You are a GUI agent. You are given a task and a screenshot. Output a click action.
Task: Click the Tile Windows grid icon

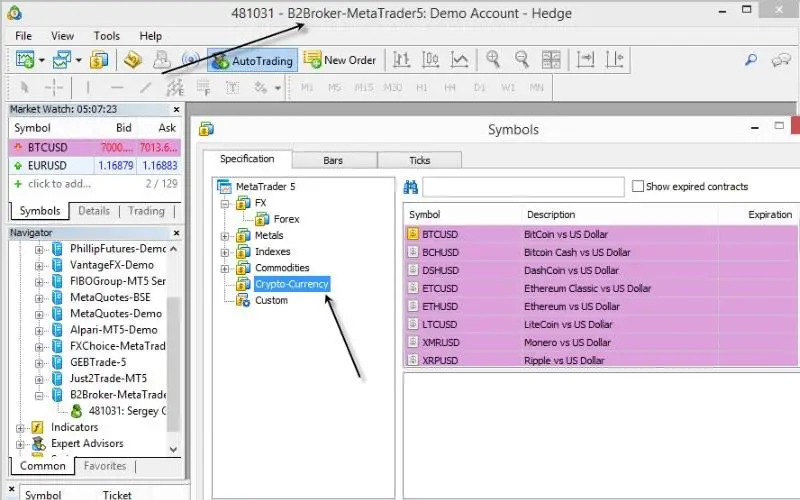pyautogui.click(x=551, y=60)
